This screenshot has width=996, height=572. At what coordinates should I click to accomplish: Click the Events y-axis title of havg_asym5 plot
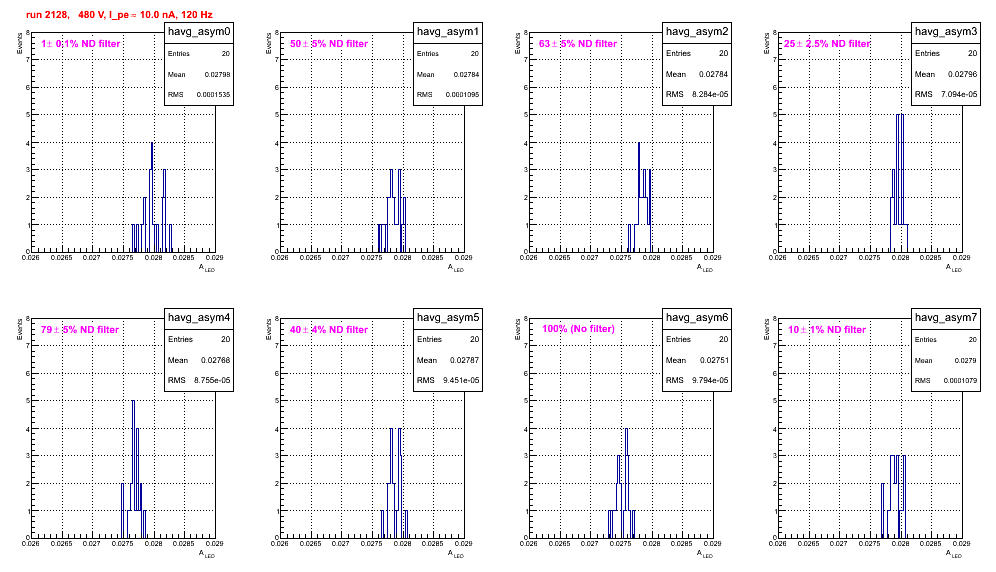pyautogui.click(x=268, y=329)
